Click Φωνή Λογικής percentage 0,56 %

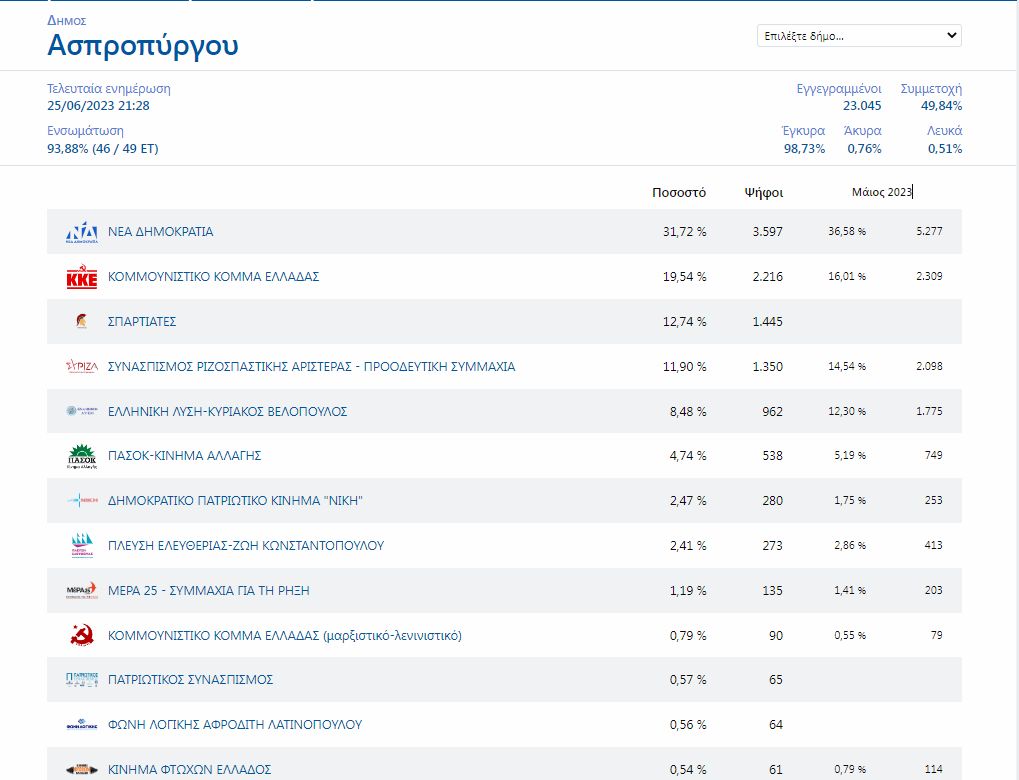click(x=688, y=725)
